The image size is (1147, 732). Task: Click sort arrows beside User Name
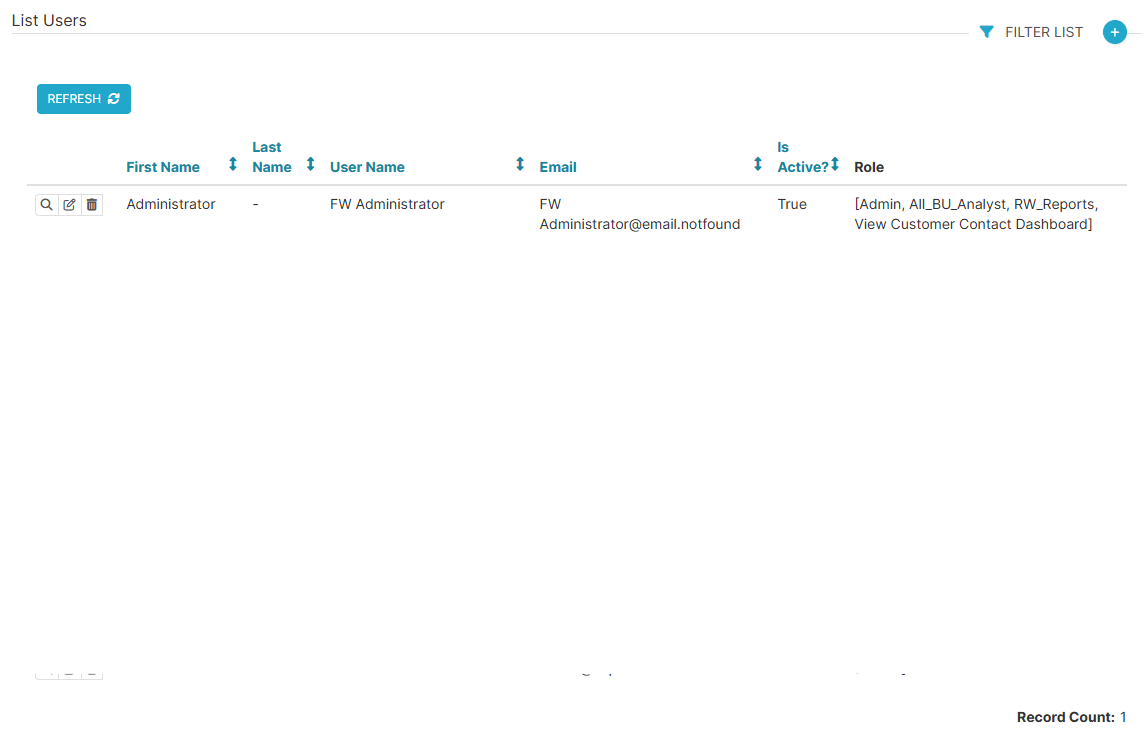[x=520, y=164]
